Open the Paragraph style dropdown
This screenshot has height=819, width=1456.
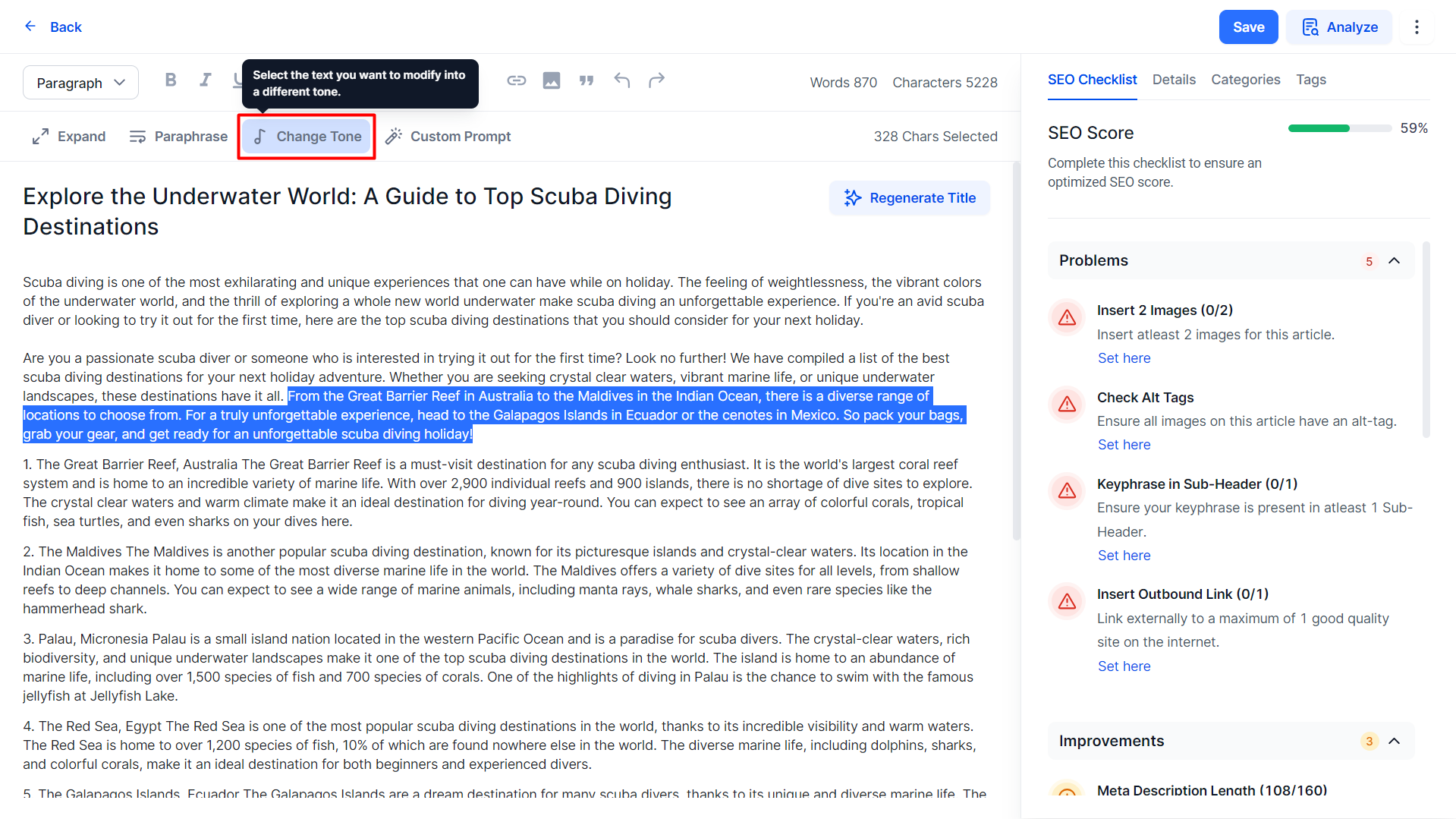[x=80, y=83]
